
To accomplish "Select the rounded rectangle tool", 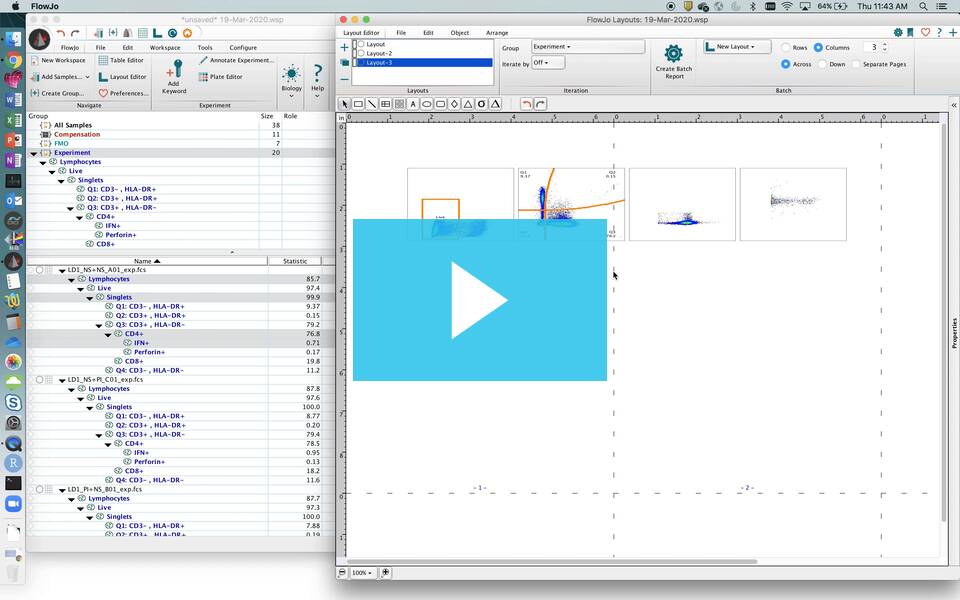I will coord(440,104).
